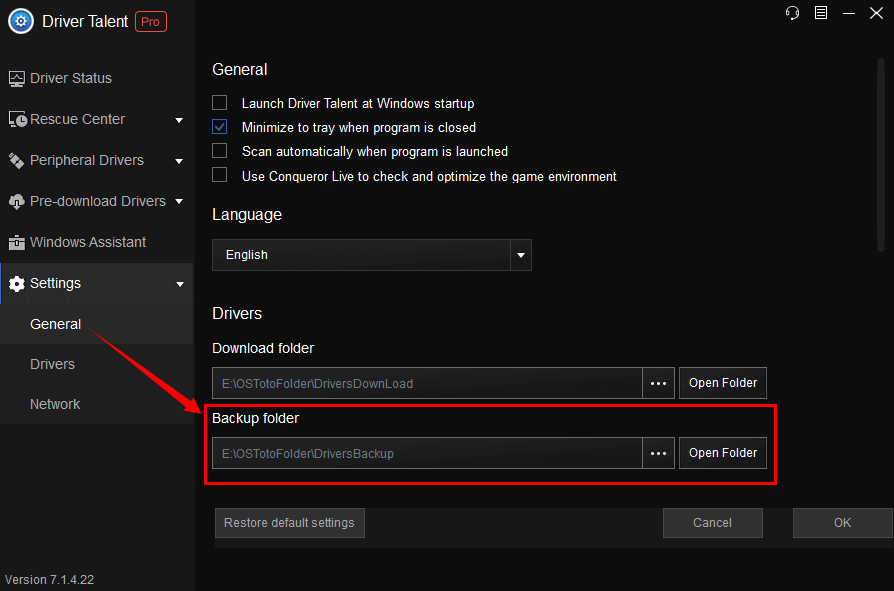Cancel the settings changes
This screenshot has width=894, height=591.
(x=713, y=523)
